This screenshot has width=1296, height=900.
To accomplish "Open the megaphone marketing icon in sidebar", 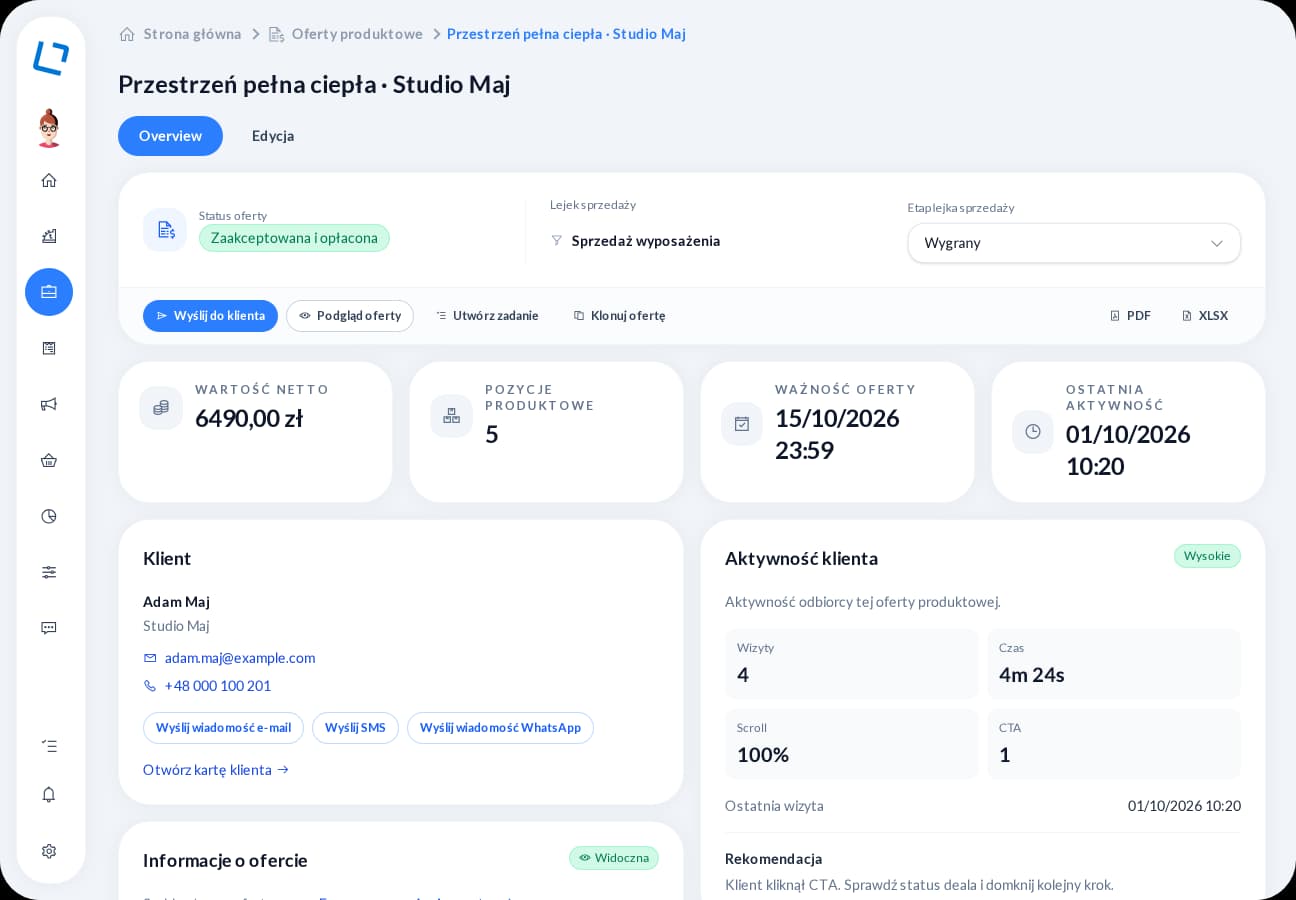I will coord(49,404).
